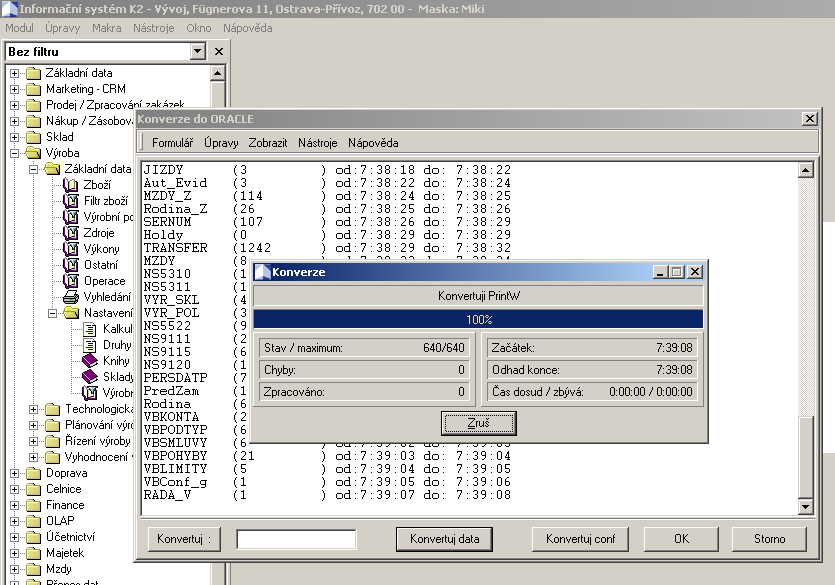835x585 pixels.
Task: Click the Celnice folder icon
Action: tap(34, 489)
